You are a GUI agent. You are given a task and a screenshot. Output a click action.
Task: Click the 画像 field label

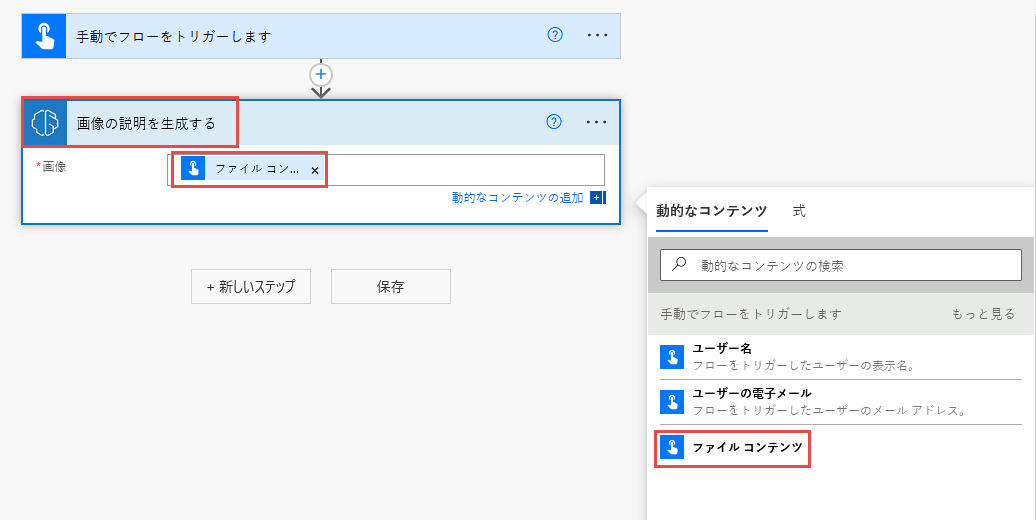click(52, 167)
